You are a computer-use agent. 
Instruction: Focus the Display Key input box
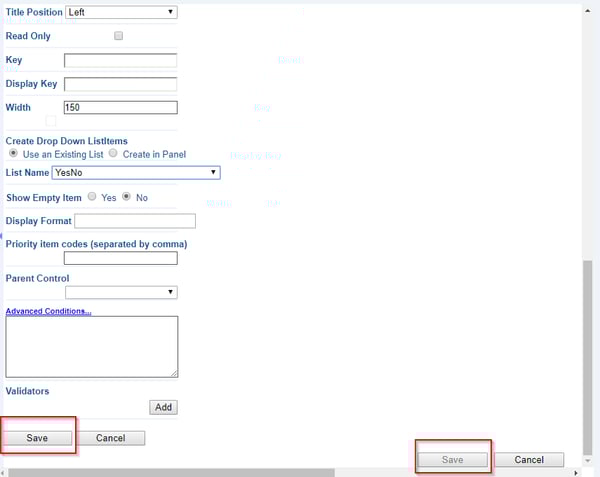120,84
